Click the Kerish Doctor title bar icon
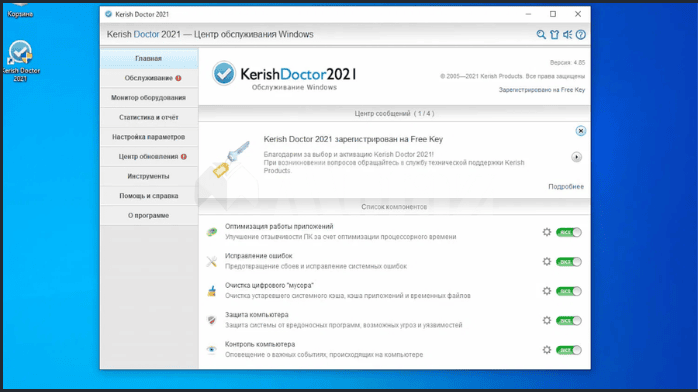This screenshot has width=698, height=392. 108,14
